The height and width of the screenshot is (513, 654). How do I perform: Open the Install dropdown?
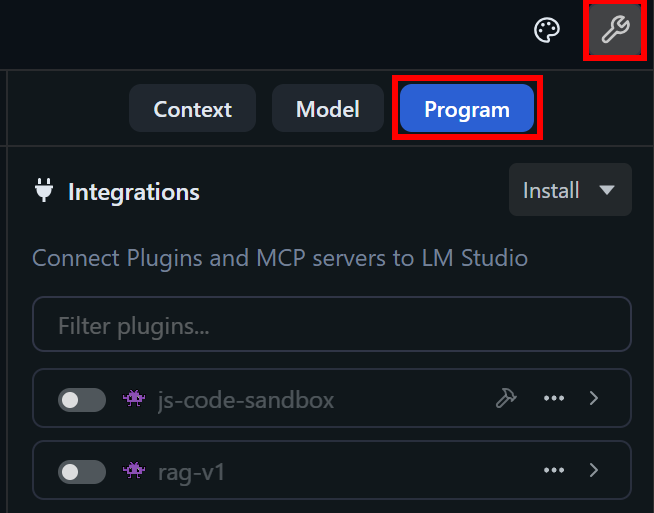coord(570,190)
